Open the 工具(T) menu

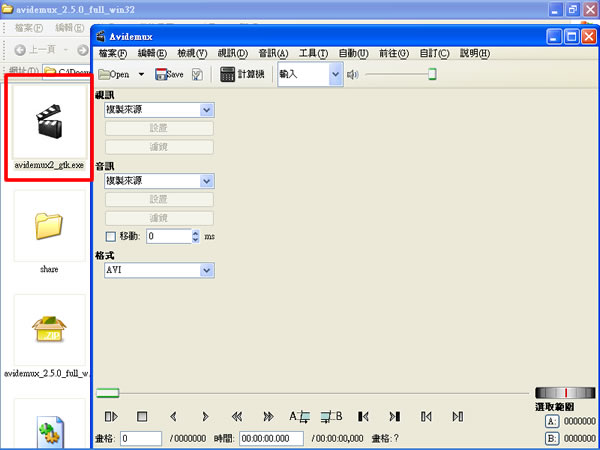click(313, 53)
